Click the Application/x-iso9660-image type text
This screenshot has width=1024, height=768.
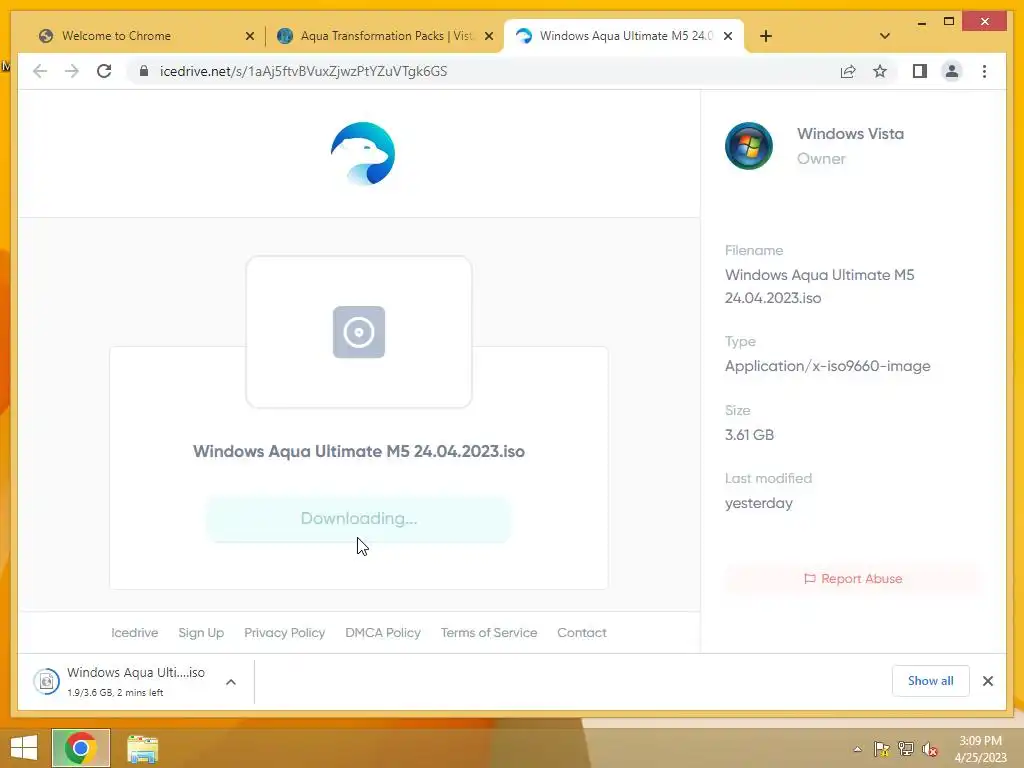click(827, 366)
